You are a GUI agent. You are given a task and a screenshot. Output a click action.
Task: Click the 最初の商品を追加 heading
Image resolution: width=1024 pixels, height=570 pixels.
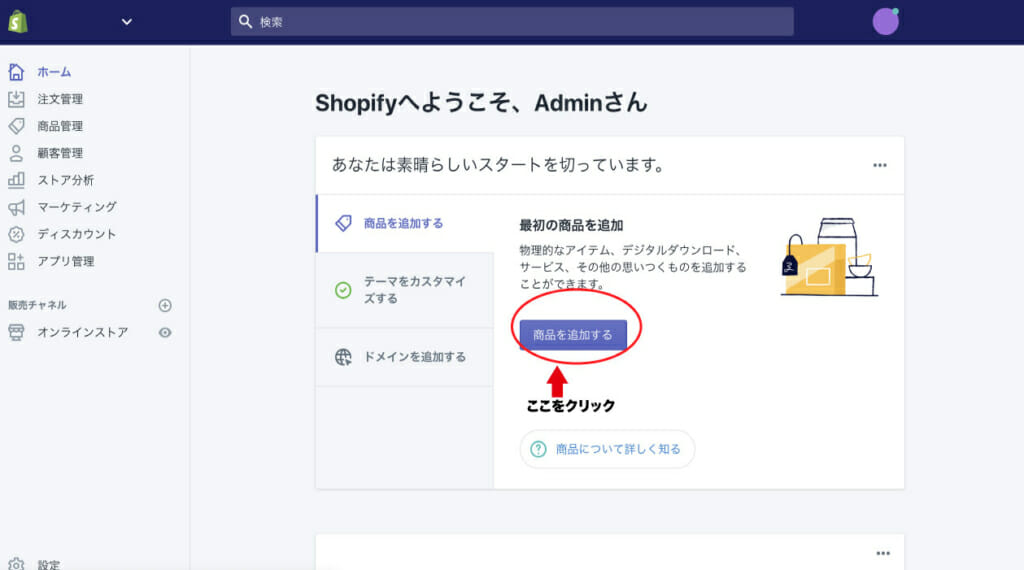(x=571, y=225)
